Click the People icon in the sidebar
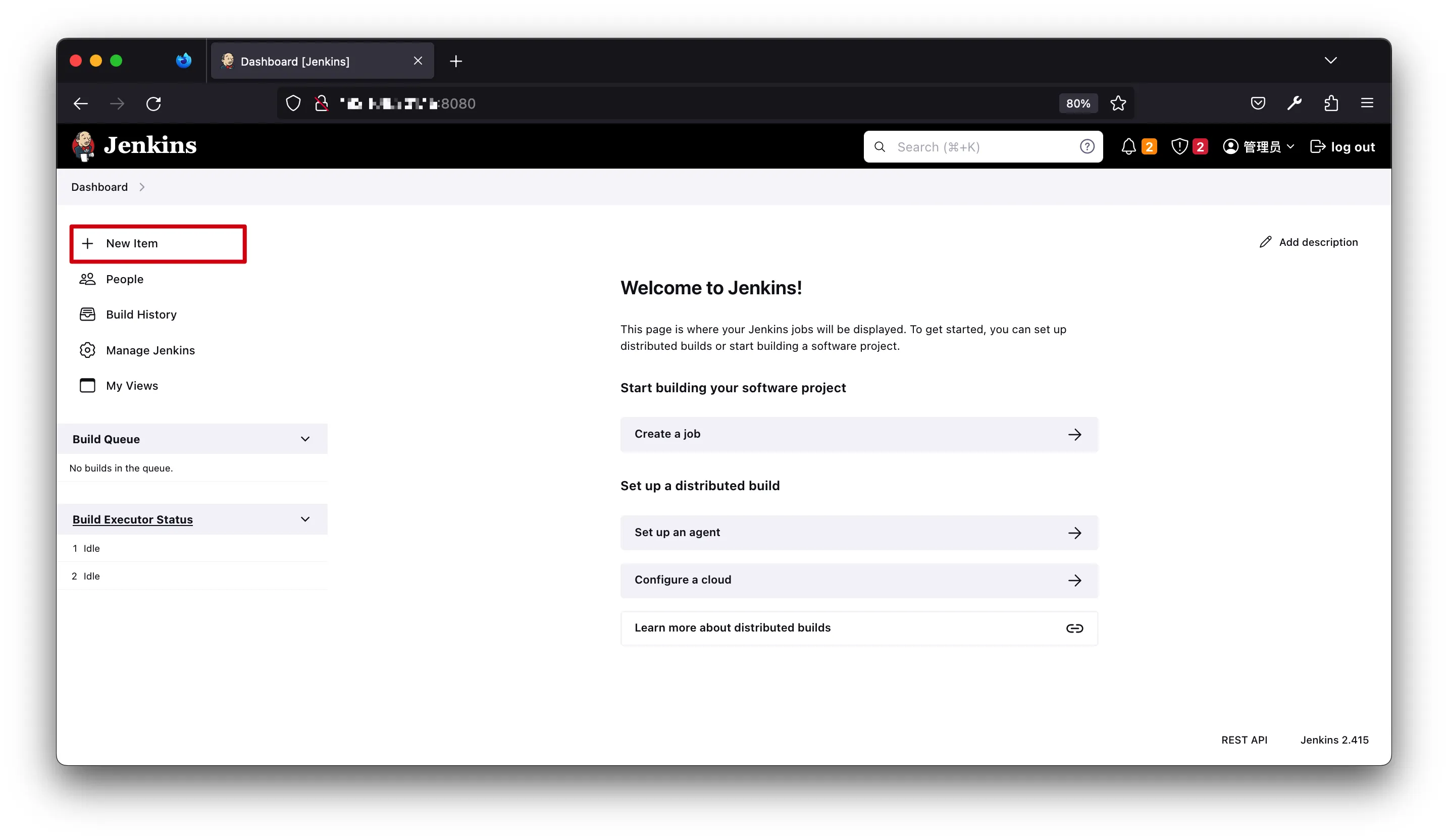This screenshot has width=1448, height=840. point(87,279)
